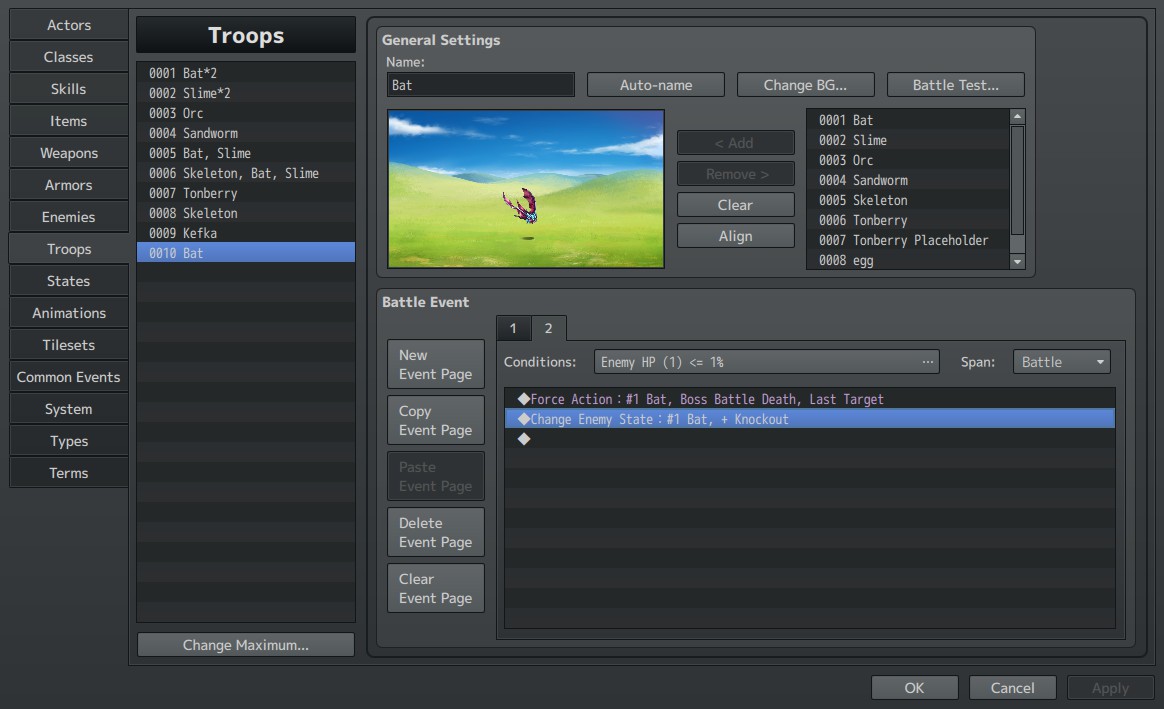
Task: Click inside the troop Name field
Action: (480, 85)
